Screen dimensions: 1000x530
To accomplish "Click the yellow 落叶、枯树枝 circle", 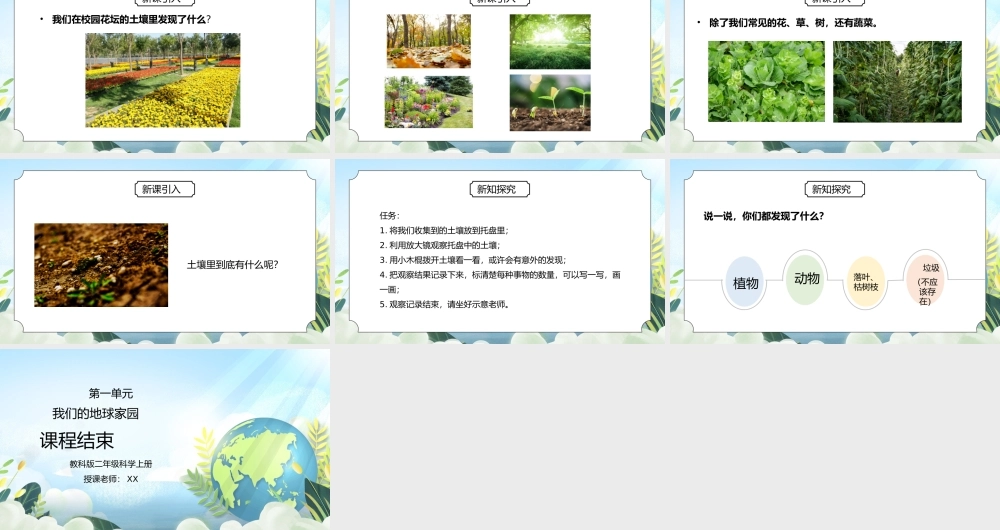I will click(865, 282).
